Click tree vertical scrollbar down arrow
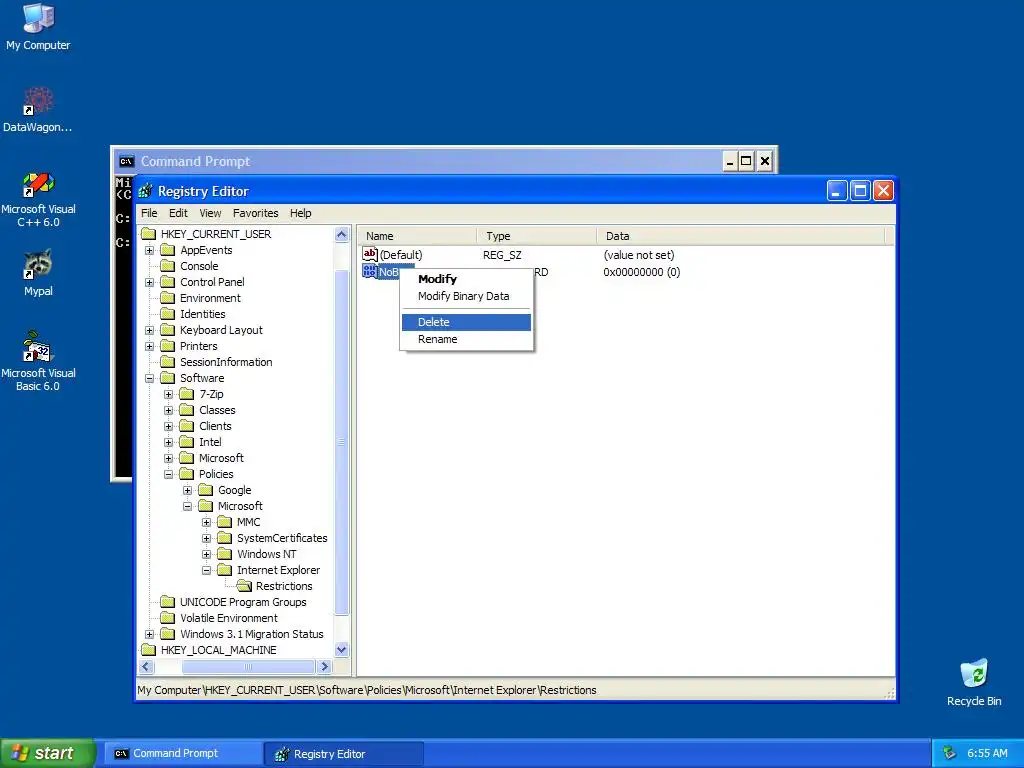This screenshot has height=768, width=1024. tap(342, 650)
